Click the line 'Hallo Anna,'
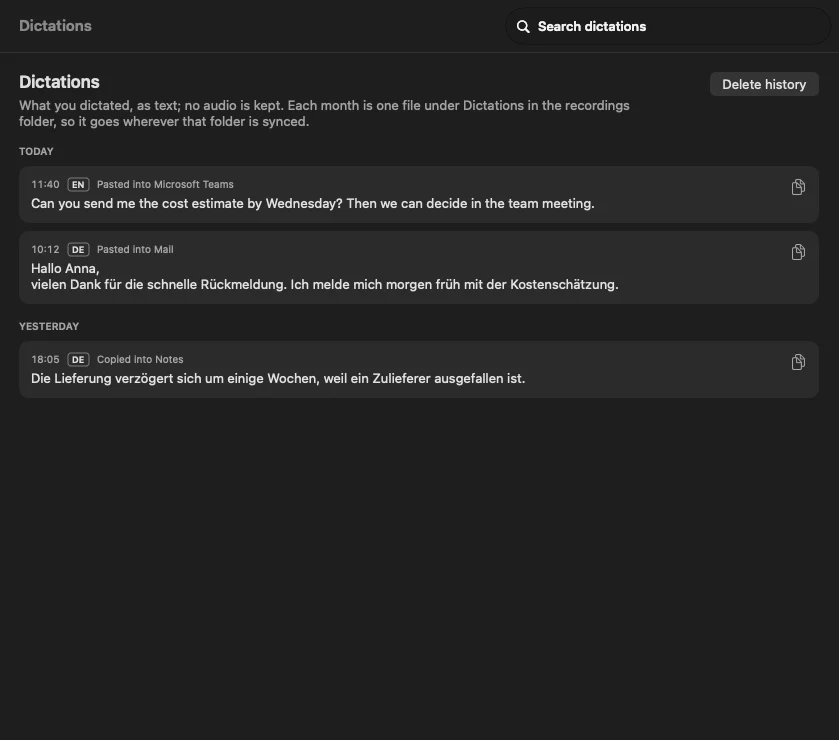This screenshot has width=839, height=740. point(65,269)
